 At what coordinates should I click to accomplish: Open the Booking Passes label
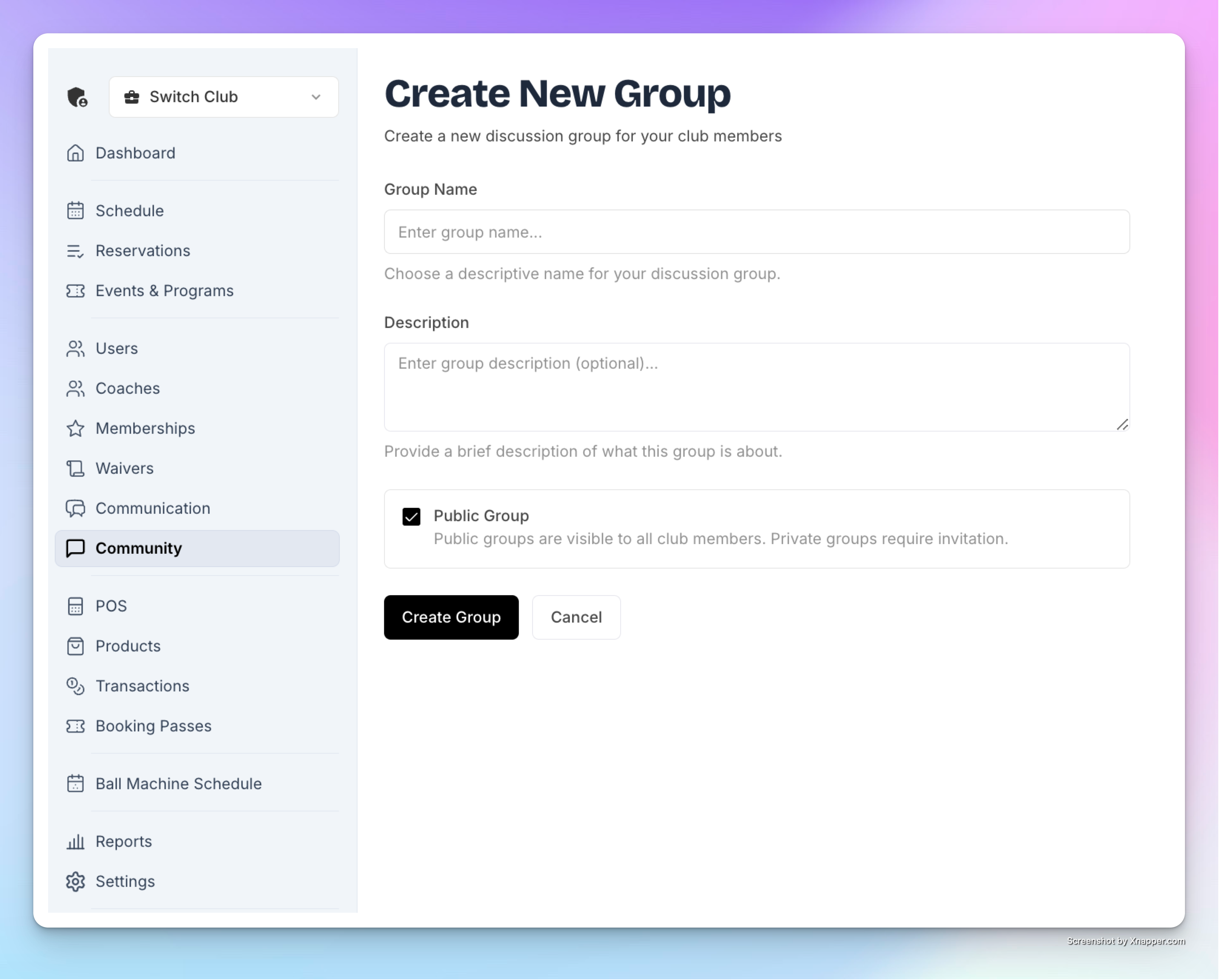tap(153, 726)
